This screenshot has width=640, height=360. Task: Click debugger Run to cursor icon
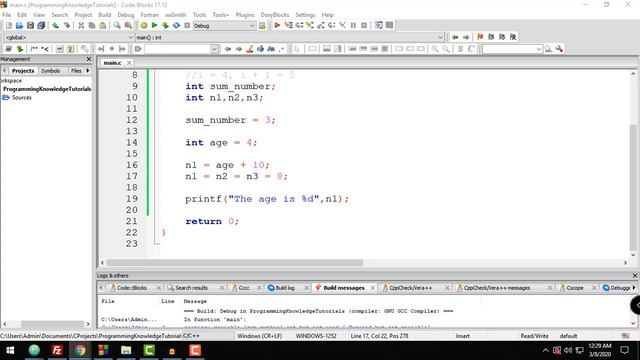coord(288,25)
